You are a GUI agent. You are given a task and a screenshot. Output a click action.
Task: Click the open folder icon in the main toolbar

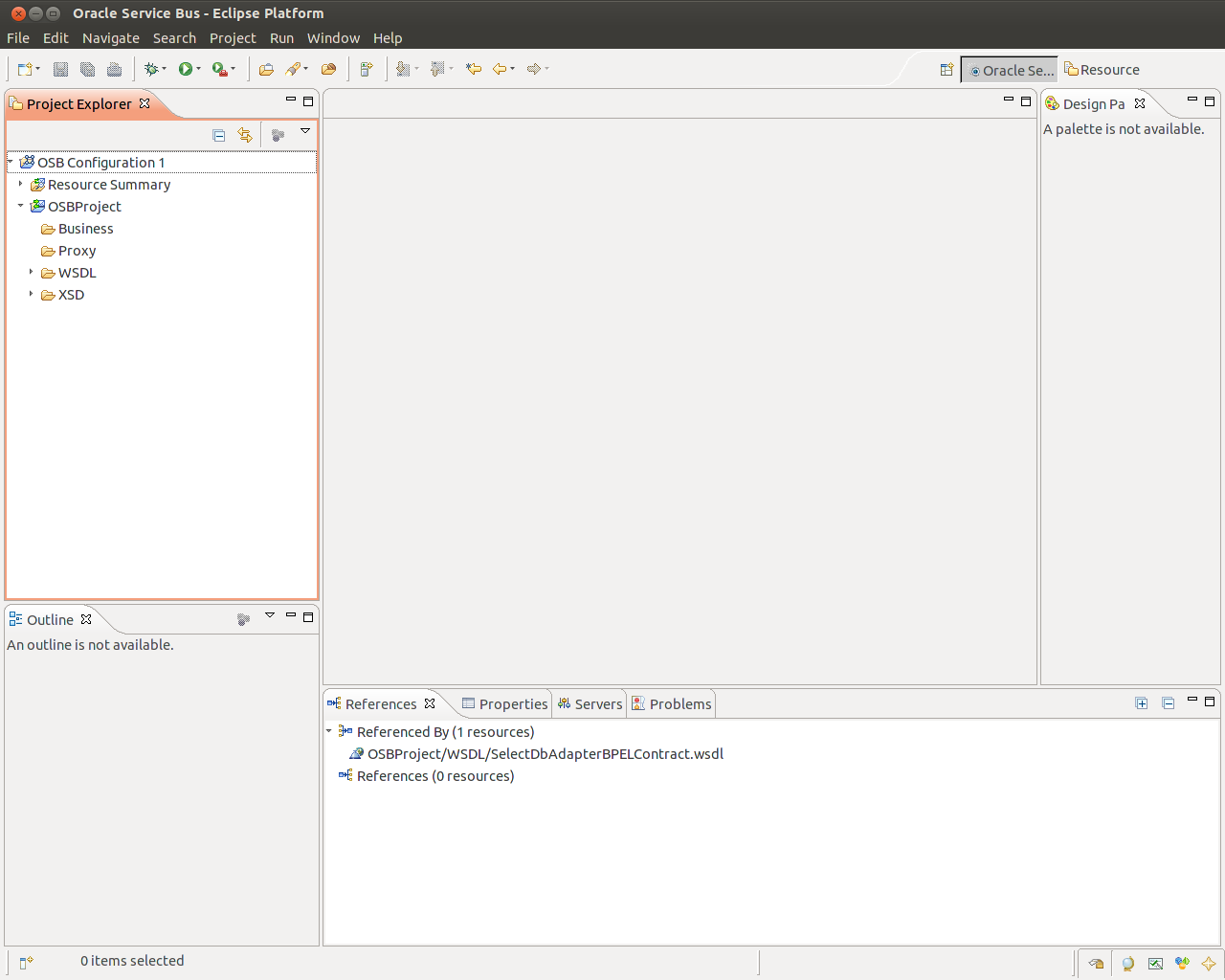coord(266,69)
